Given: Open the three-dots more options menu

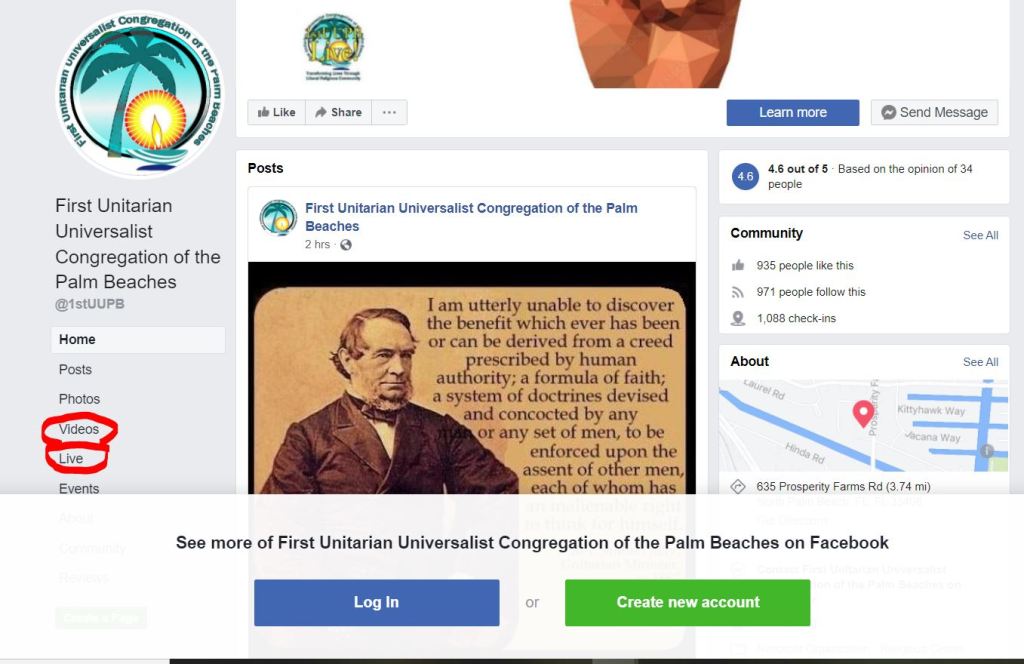Looking at the screenshot, I should (x=389, y=112).
